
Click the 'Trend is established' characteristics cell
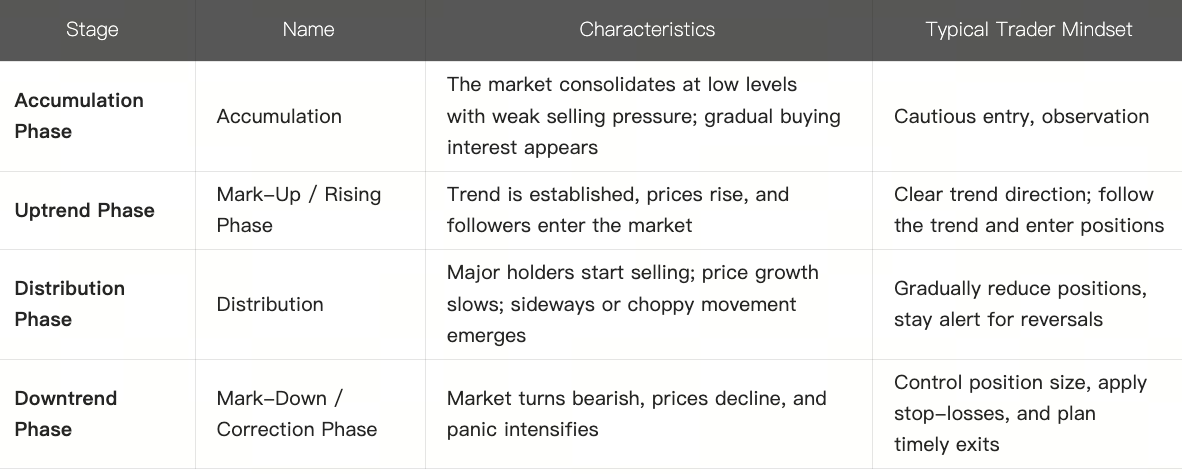(617, 210)
